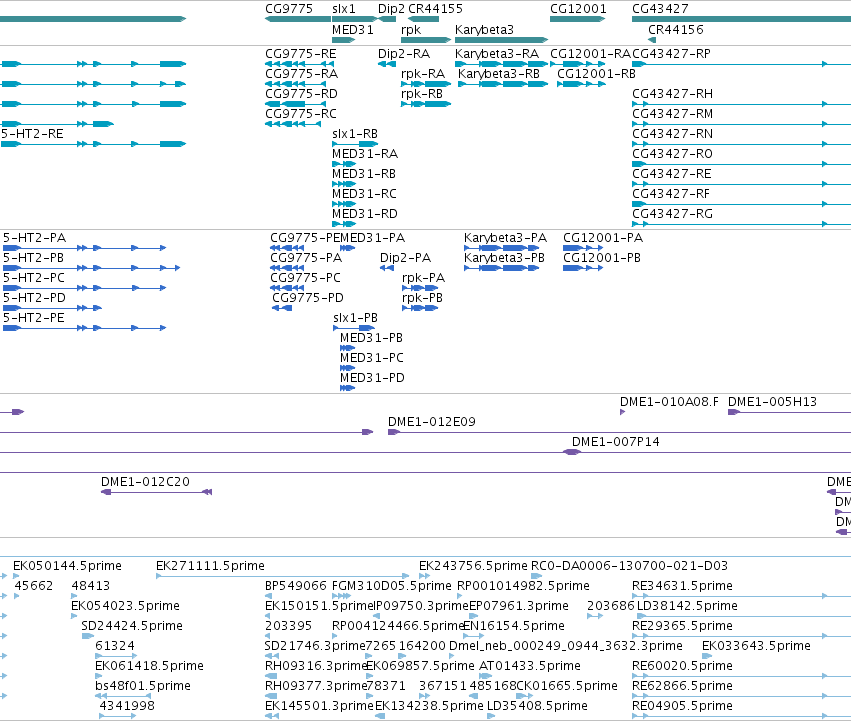Viewport: 851px width, 721px height.
Task: Select BAC clone DME1-012C20
Action: point(145,482)
